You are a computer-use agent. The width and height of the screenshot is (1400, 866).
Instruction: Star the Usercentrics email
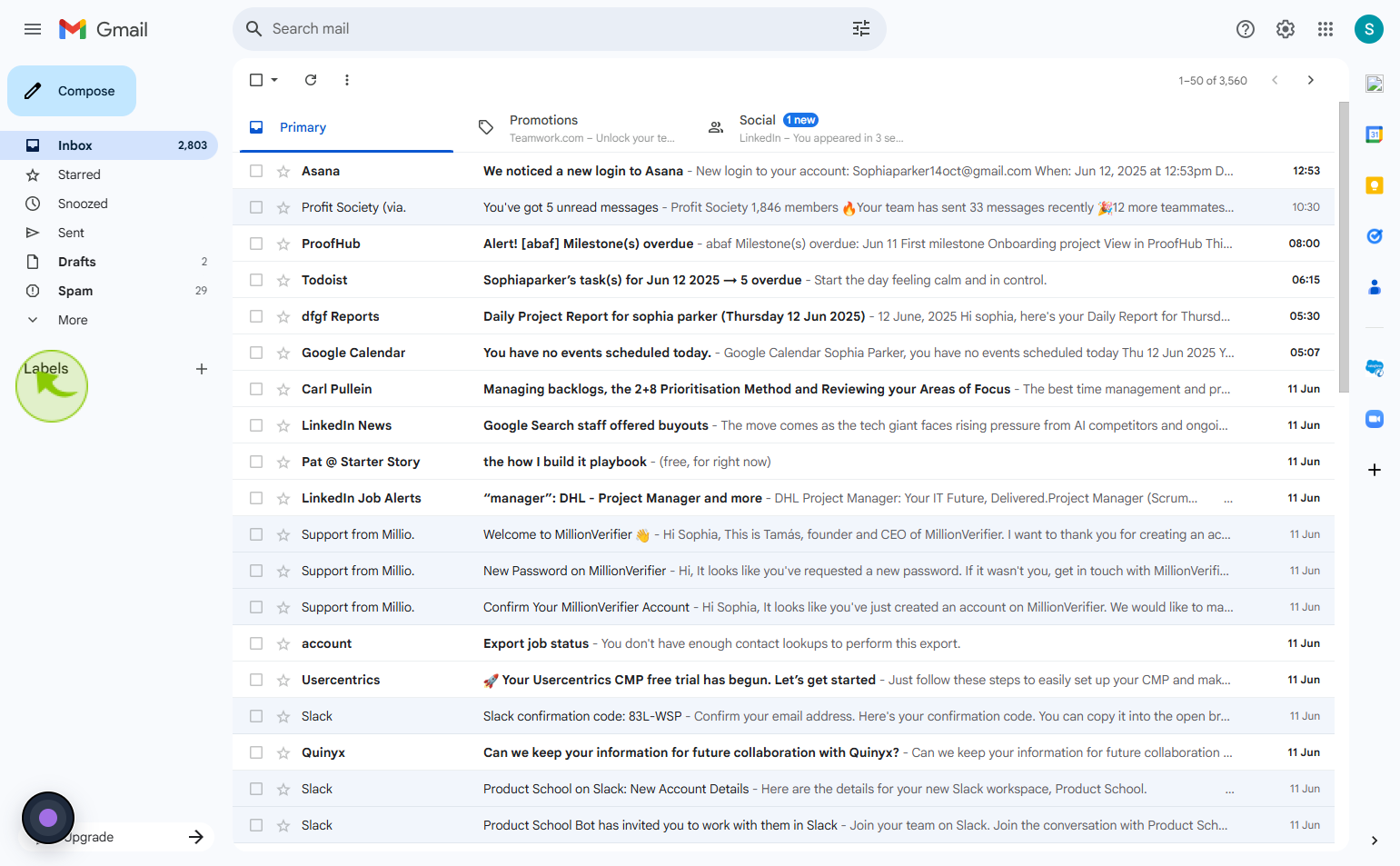(x=283, y=680)
